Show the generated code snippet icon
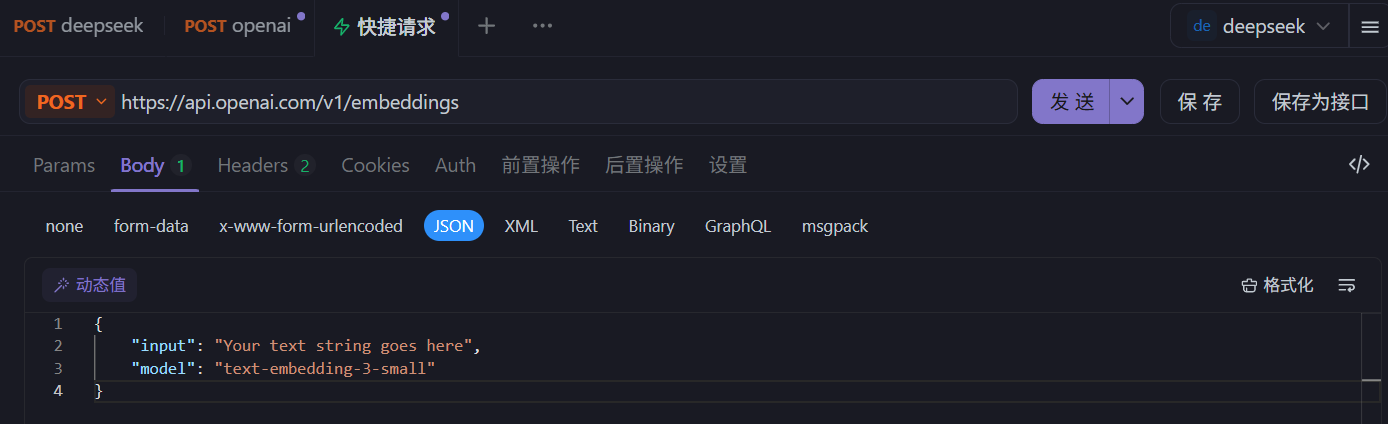This screenshot has height=424, width=1388. (1359, 165)
